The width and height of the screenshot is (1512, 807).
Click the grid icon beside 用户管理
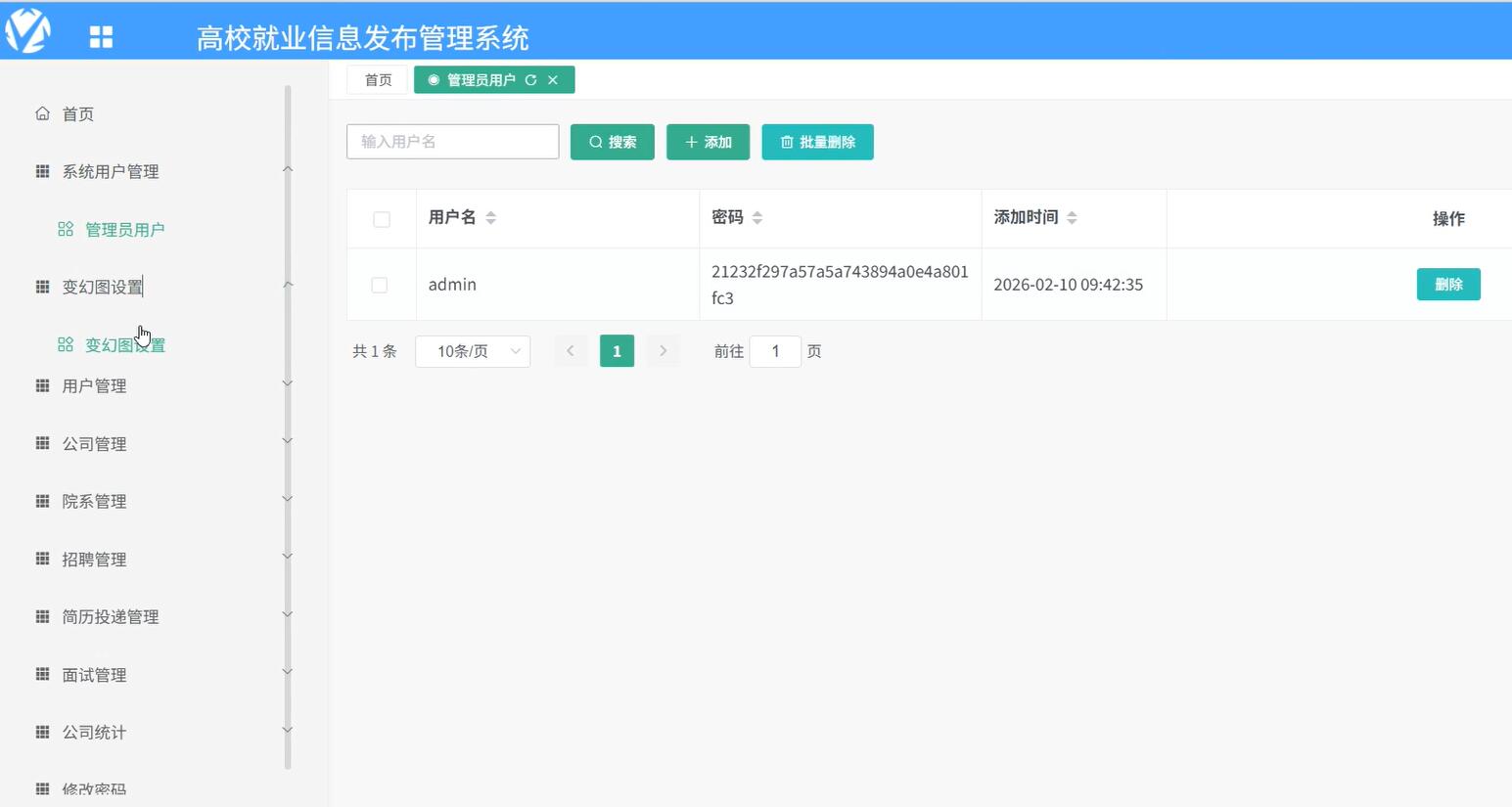(x=42, y=385)
